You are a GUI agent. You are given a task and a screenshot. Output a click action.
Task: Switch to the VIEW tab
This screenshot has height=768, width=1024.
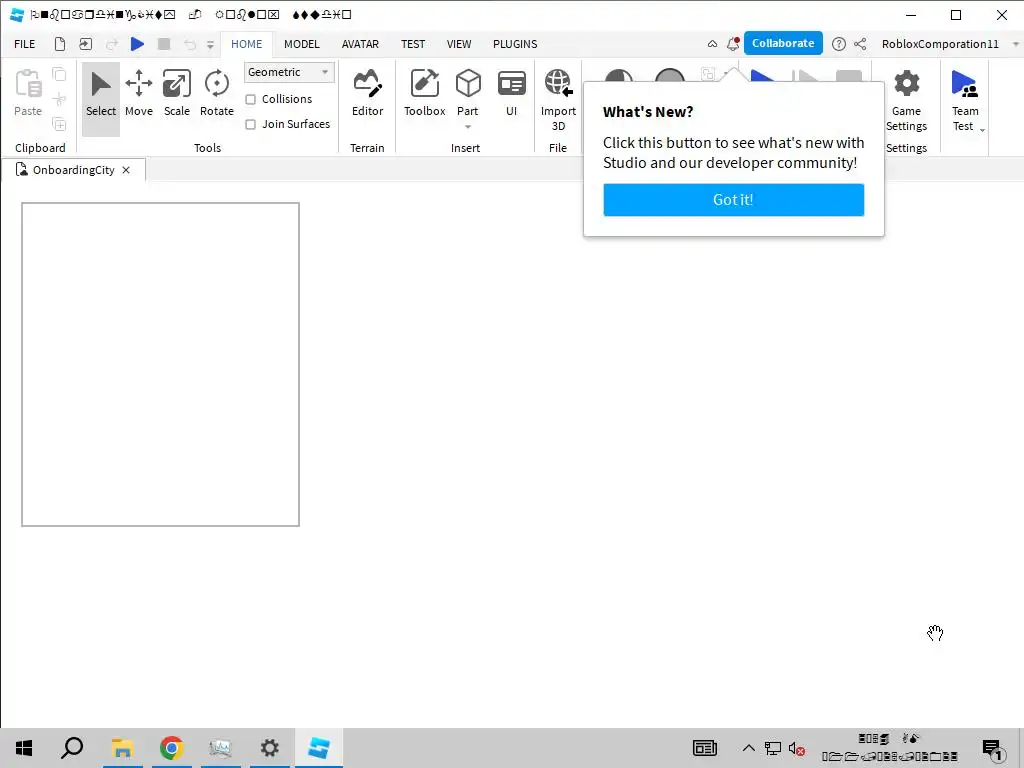tap(458, 44)
